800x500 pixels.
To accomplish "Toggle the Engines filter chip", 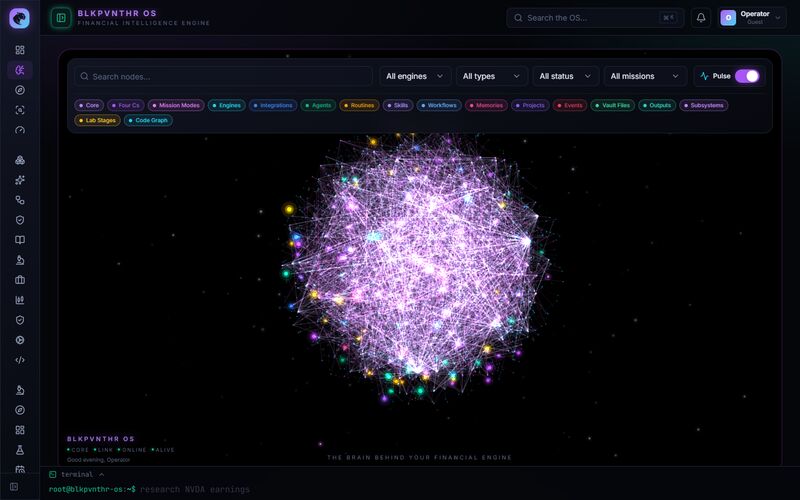I will (x=227, y=106).
